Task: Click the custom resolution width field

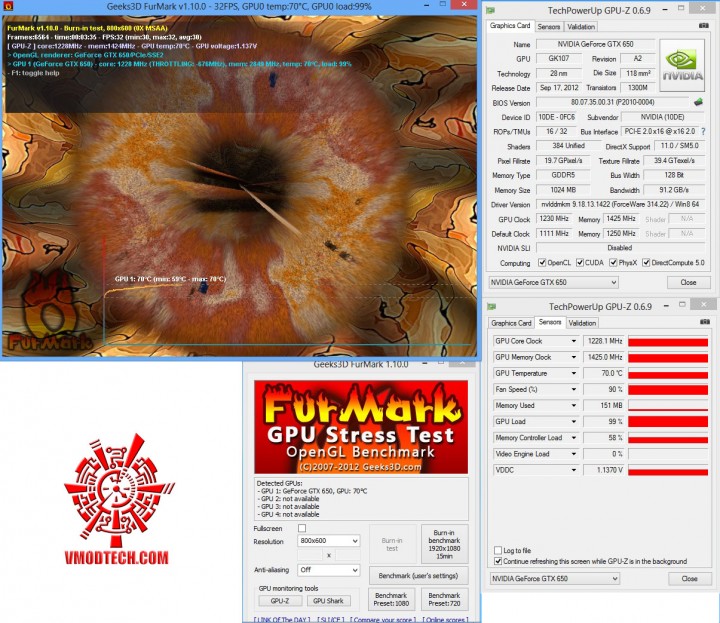Action: (310, 555)
